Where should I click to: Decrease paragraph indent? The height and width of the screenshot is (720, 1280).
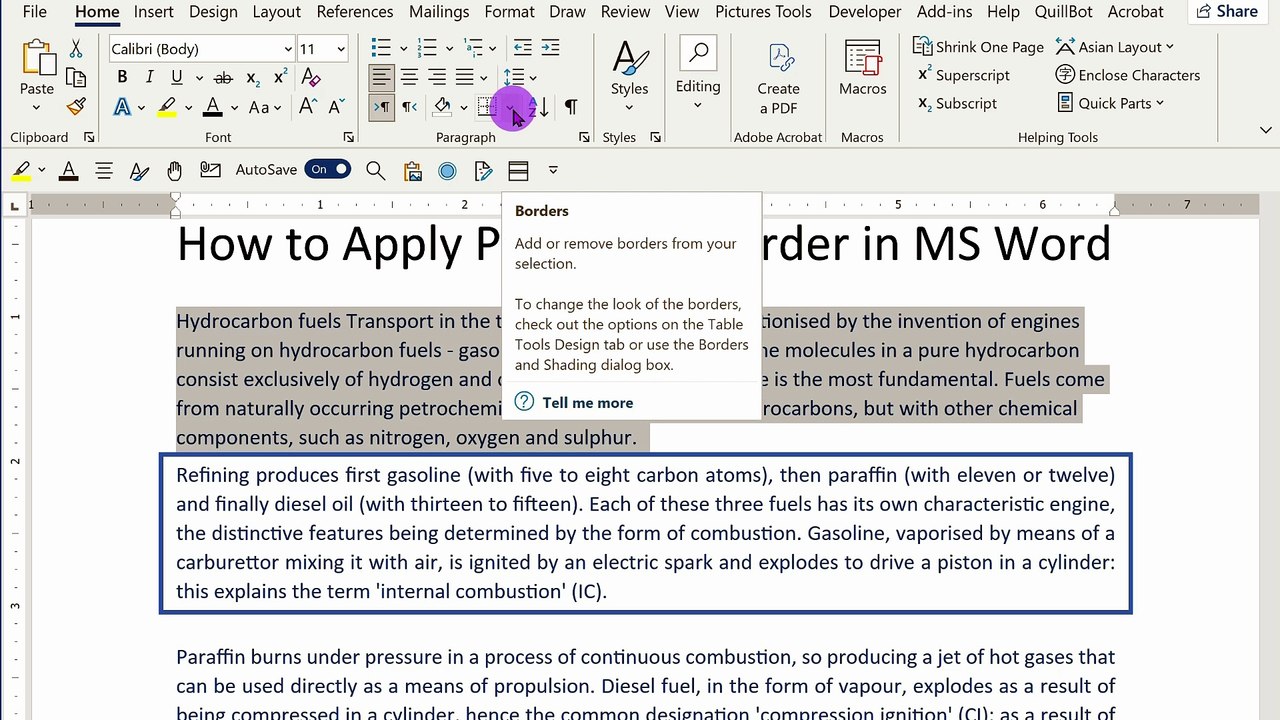click(522, 48)
